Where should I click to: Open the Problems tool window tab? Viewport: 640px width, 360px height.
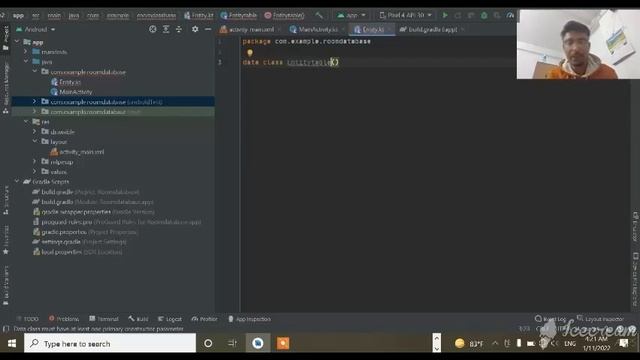[64, 319]
